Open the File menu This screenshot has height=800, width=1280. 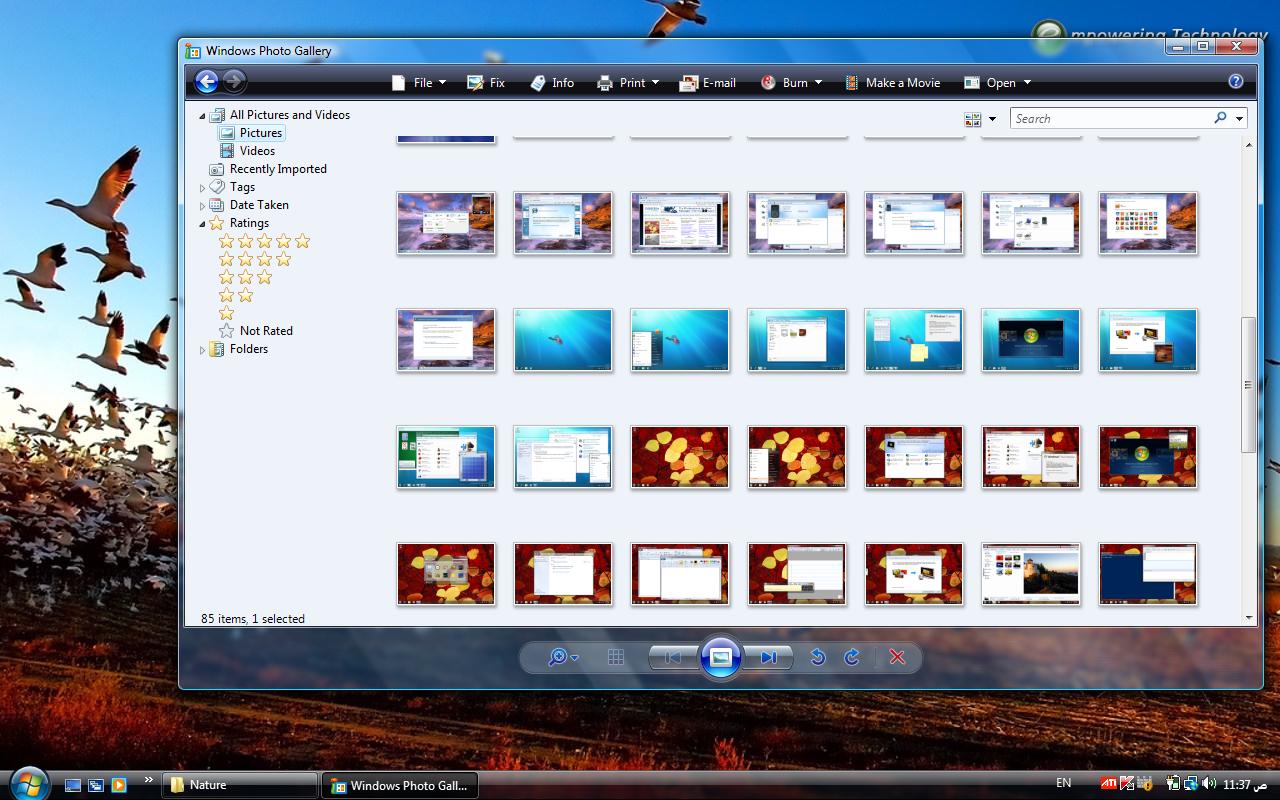click(x=419, y=83)
